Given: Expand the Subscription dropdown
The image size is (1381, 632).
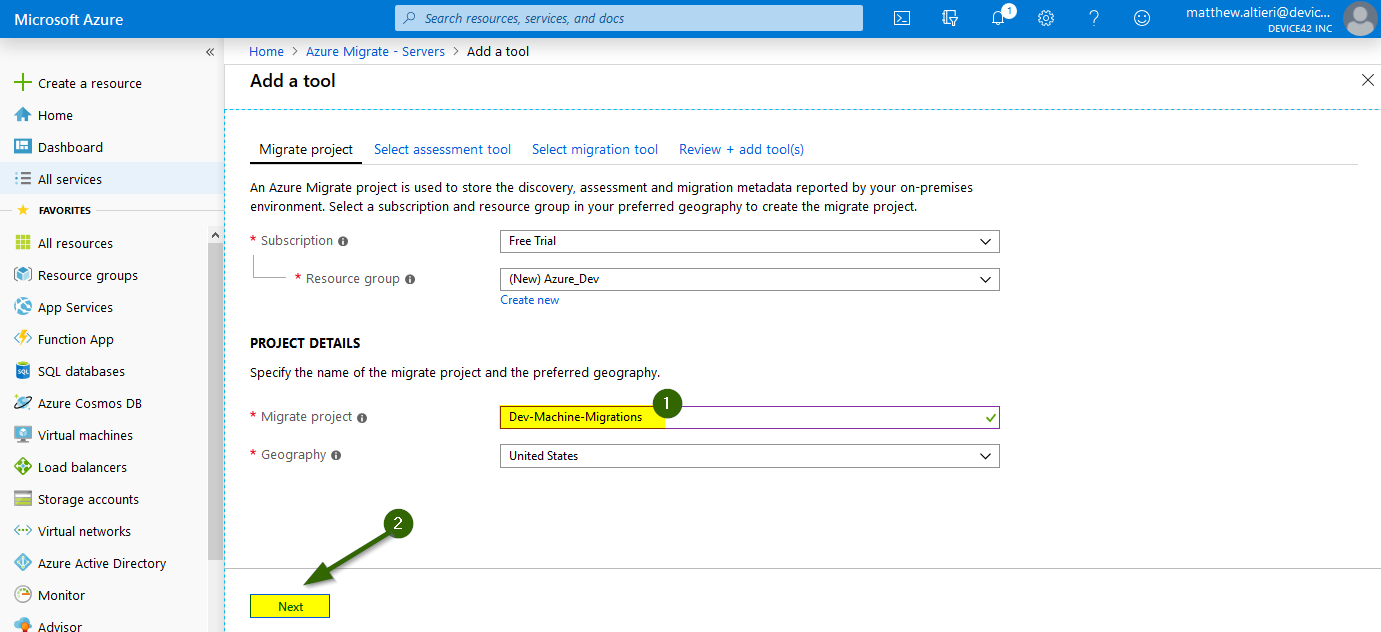Looking at the screenshot, I should tap(749, 241).
